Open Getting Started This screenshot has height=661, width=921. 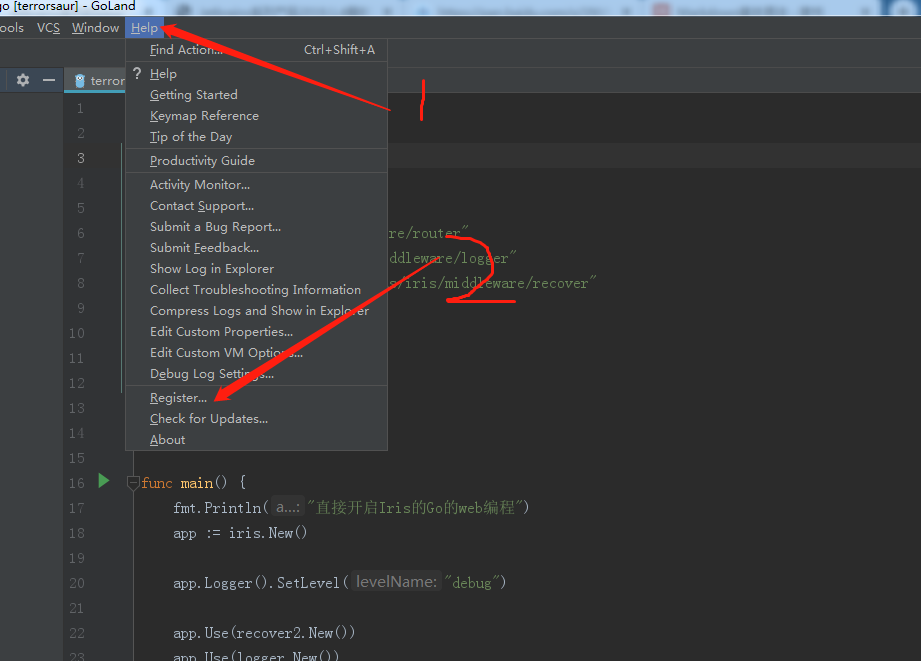256,95
